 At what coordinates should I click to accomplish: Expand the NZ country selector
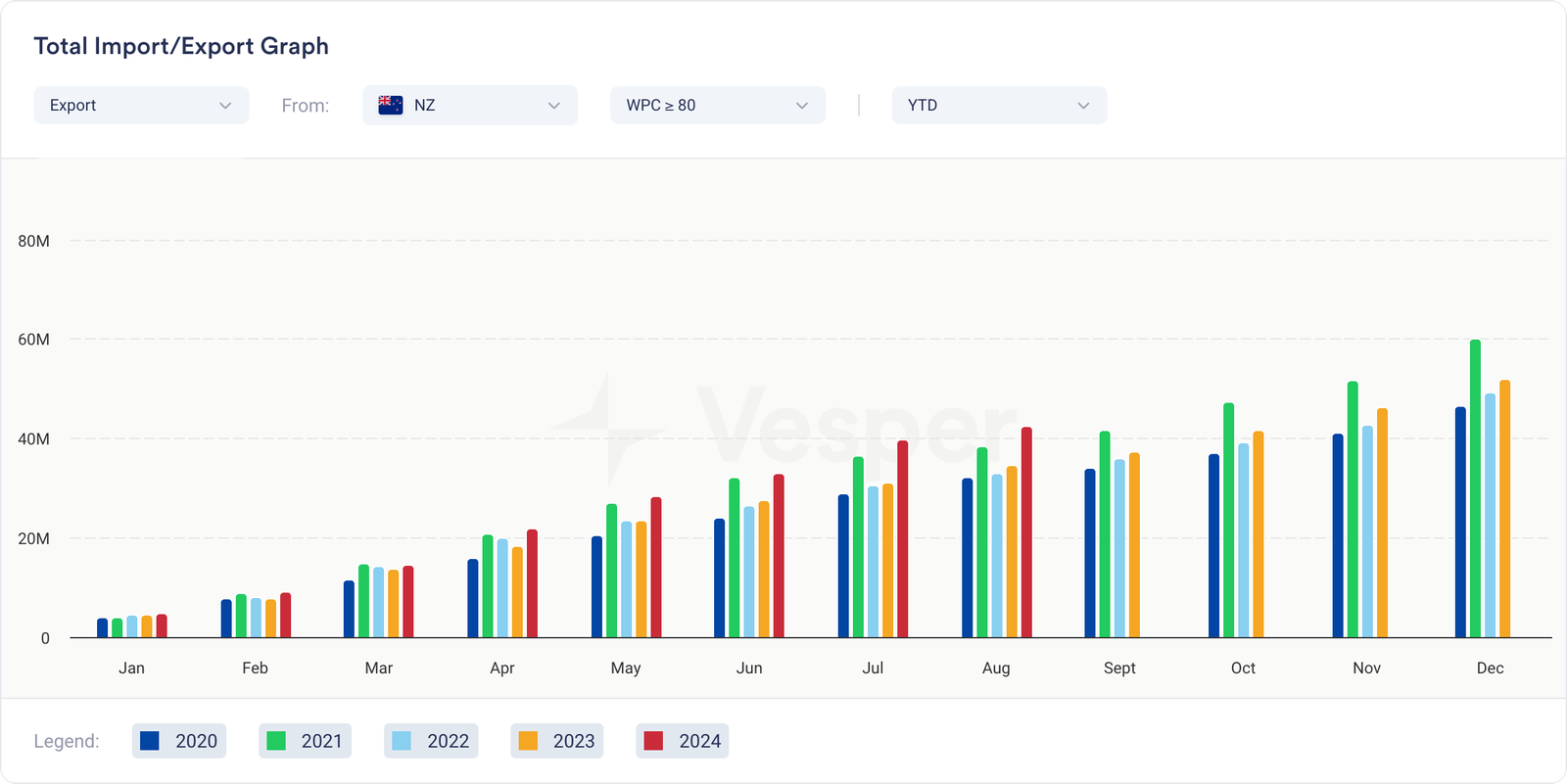[469, 105]
